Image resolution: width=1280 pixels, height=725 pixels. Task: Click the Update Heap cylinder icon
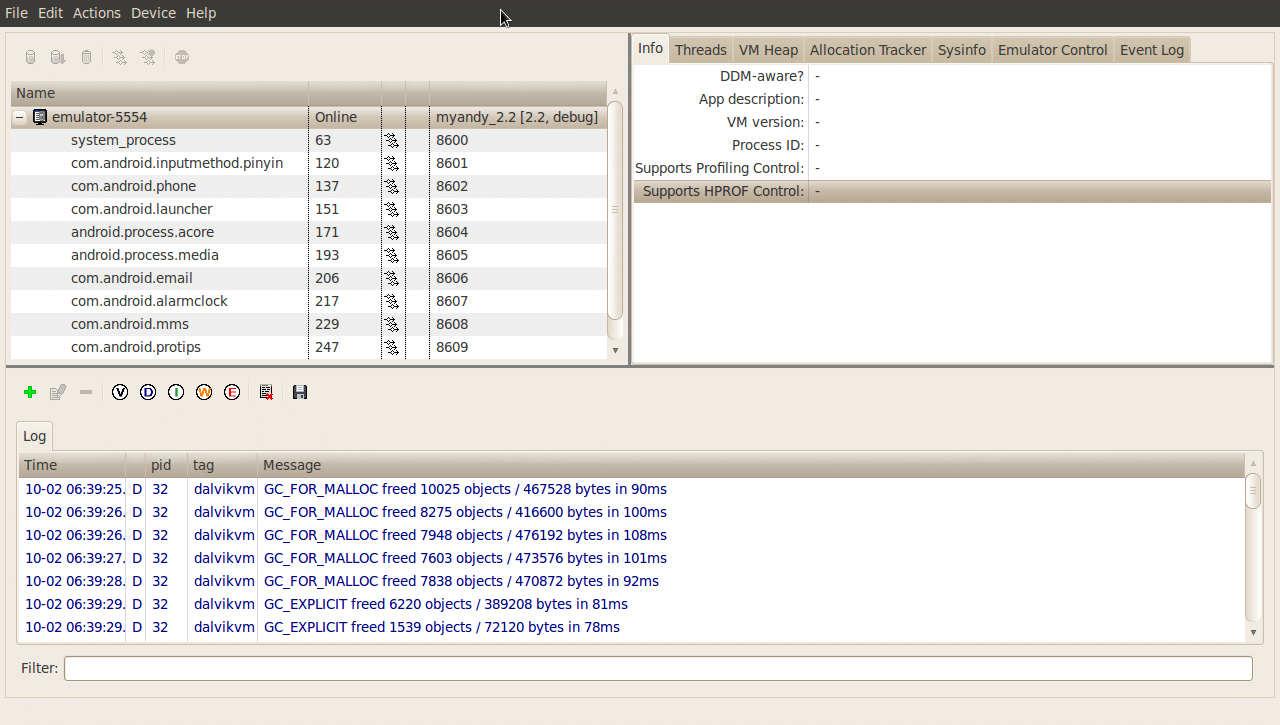pos(30,57)
